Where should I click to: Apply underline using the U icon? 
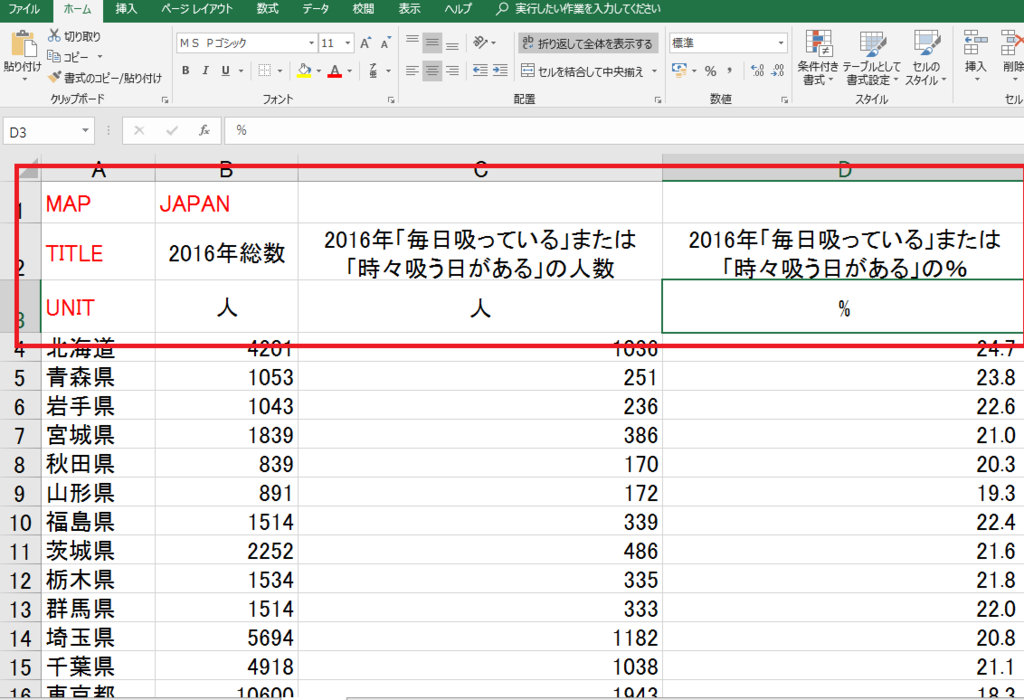tap(222, 68)
